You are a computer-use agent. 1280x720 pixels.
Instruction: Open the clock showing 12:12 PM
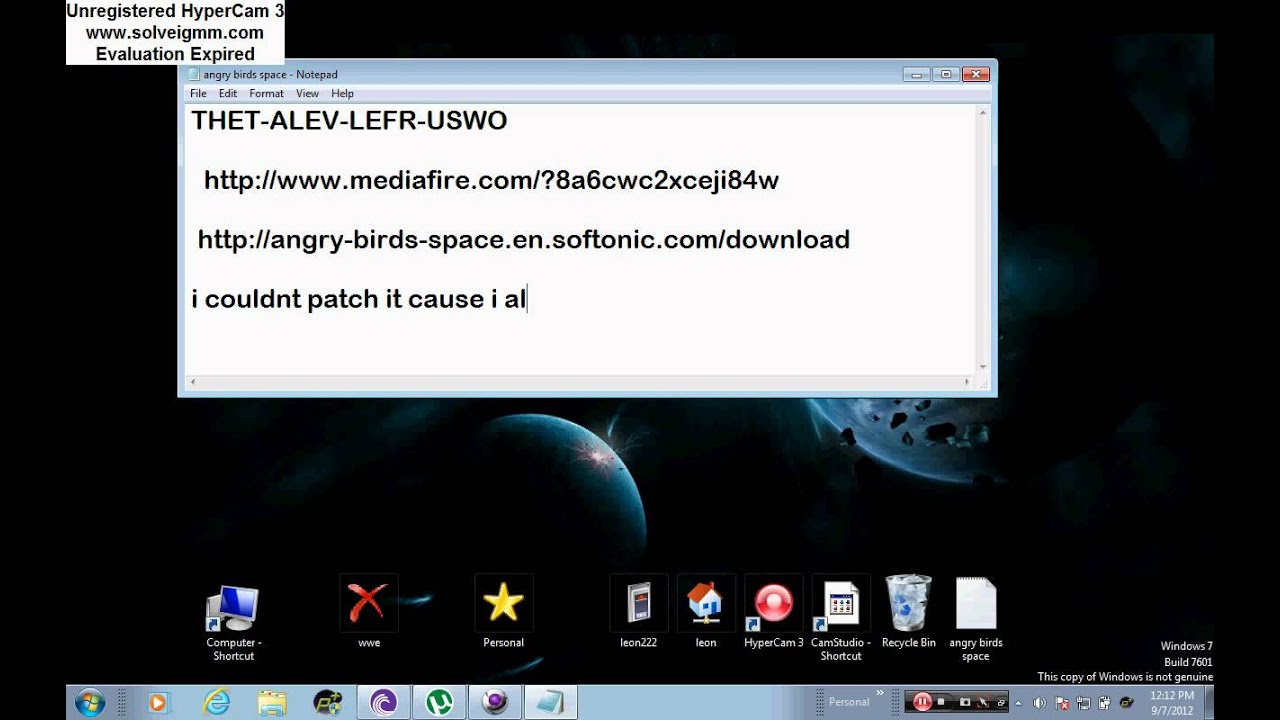click(1171, 703)
